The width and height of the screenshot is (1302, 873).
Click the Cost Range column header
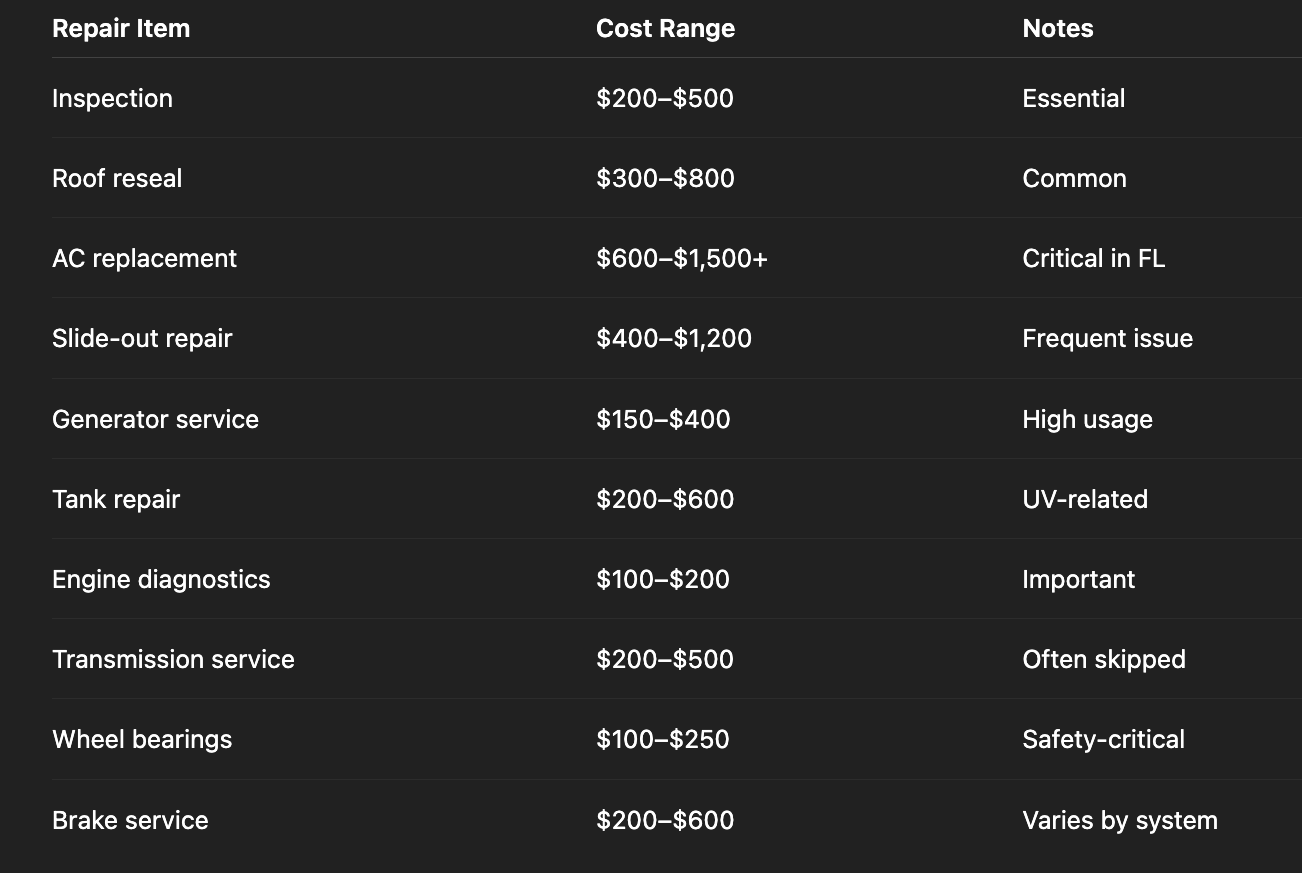(x=665, y=28)
